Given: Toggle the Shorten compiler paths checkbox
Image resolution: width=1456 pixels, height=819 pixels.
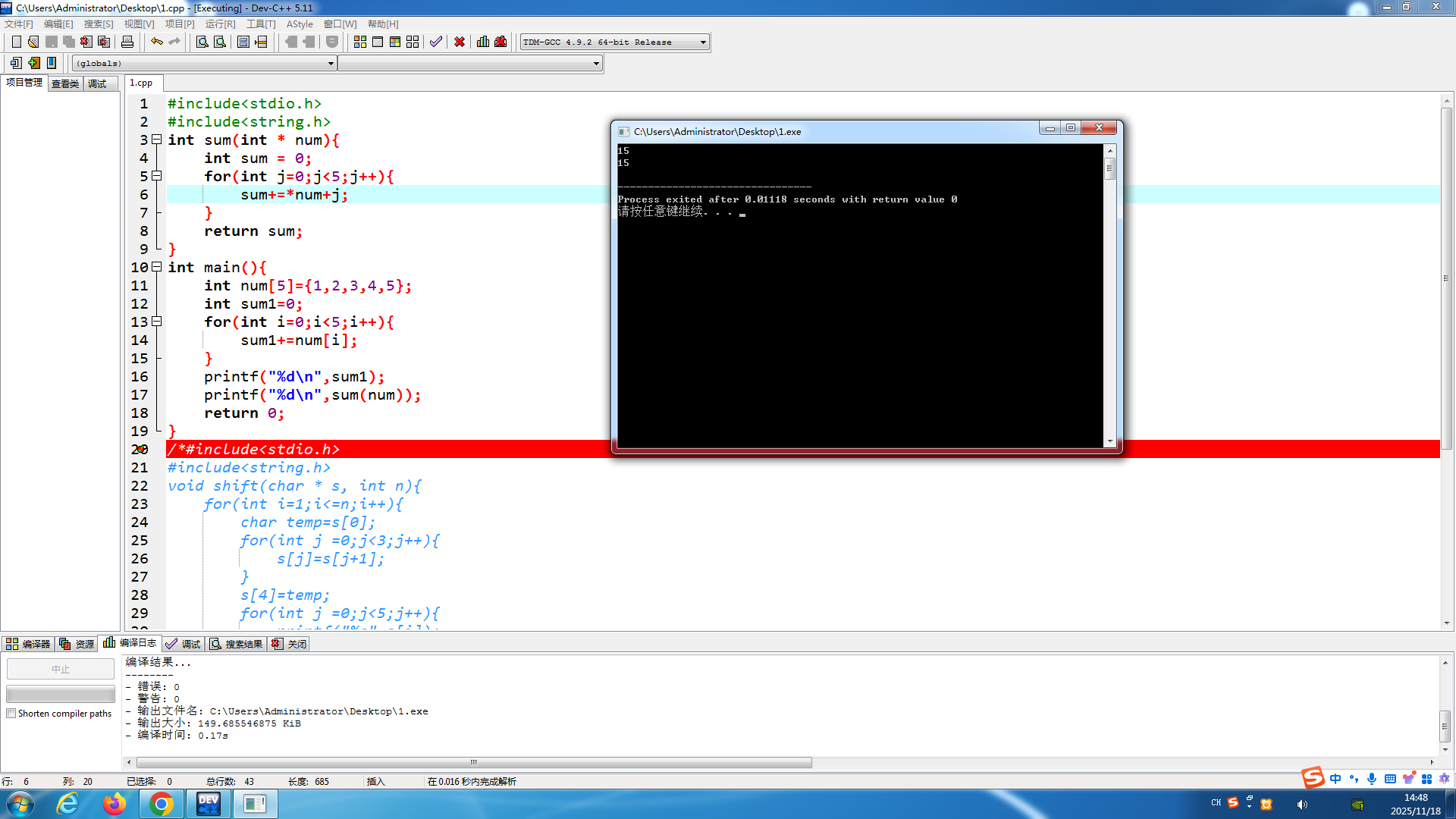Looking at the screenshot, I should coord(11,714).
